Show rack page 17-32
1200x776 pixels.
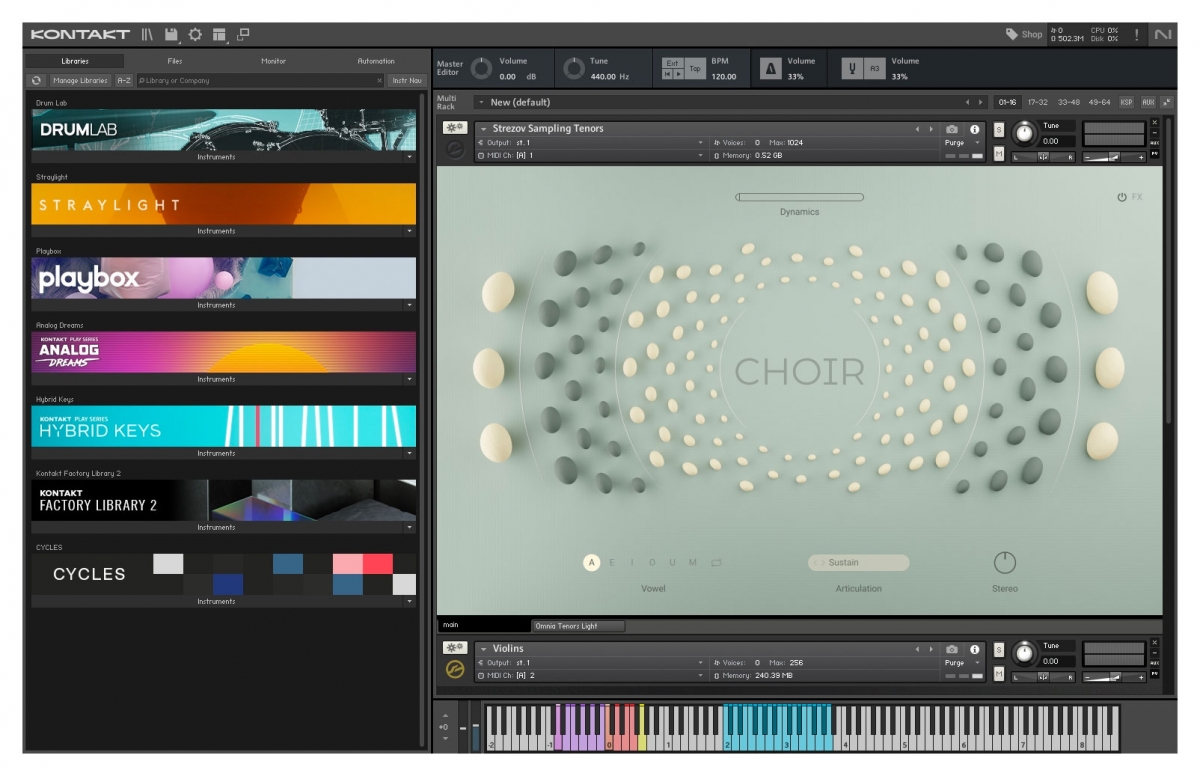click(x=1038, y=102)
